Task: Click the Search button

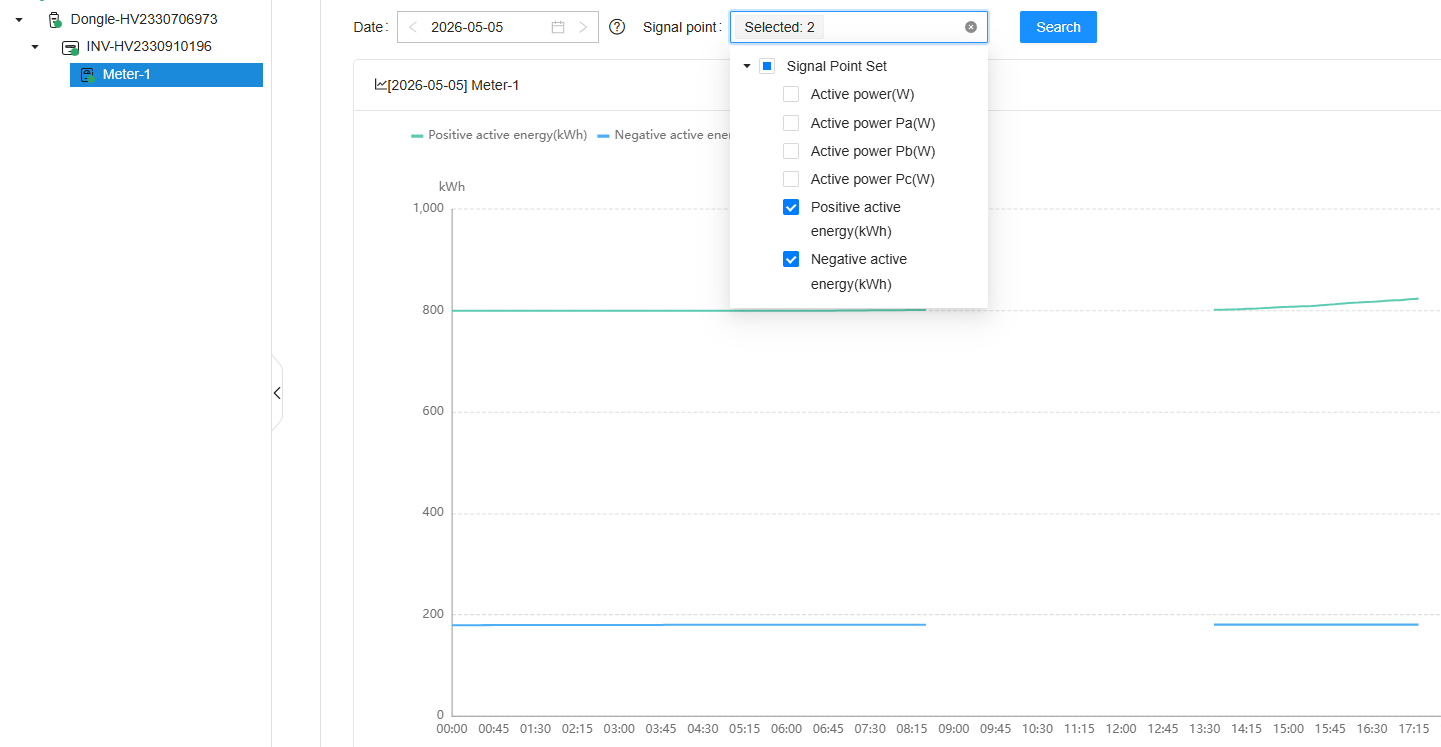Action: pos(1058,27)
